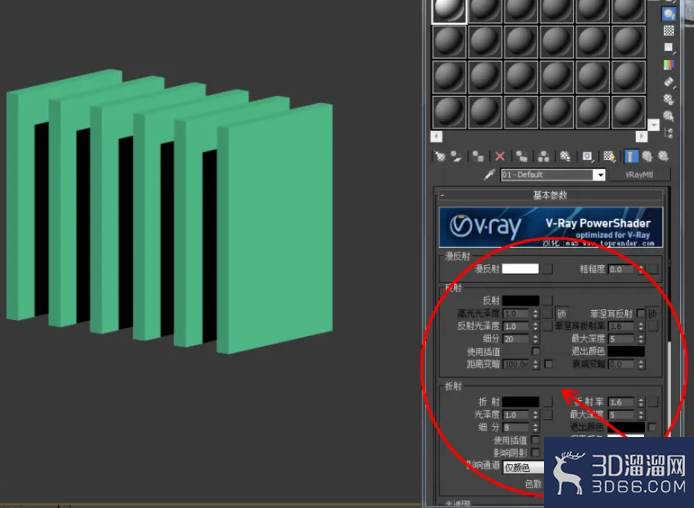The image size is (694, 508).
Task: Click the Make Material Copy icon
Action: pyautogui.click(x=522, y=156)
